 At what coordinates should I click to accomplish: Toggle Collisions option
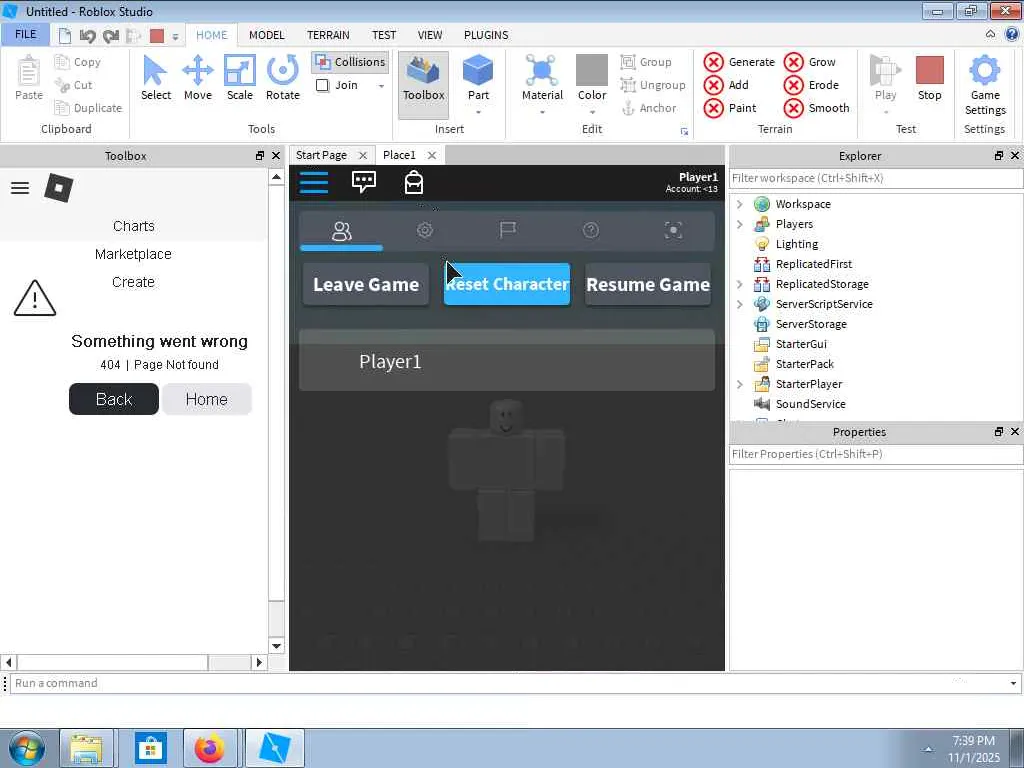pyautogui.click(x=350, y=62)
